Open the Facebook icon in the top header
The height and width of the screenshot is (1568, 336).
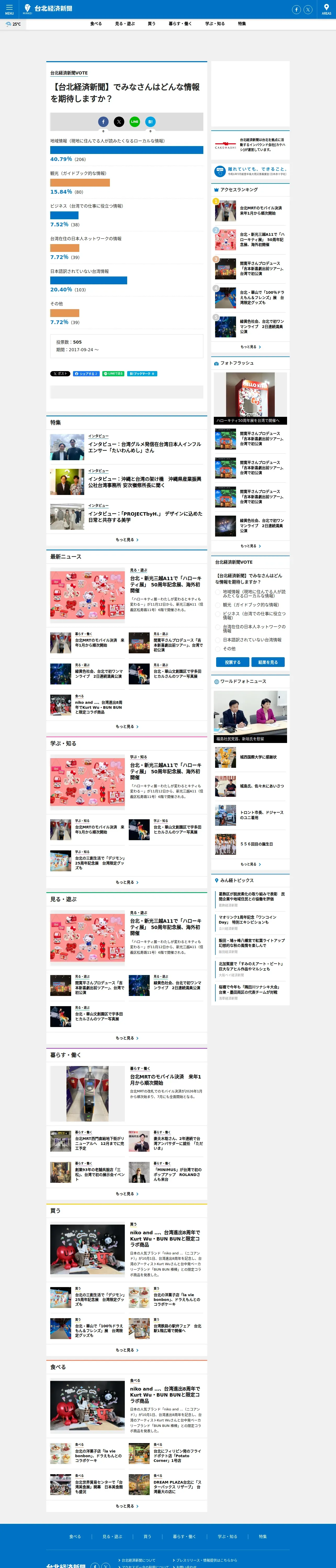point(296,10)
